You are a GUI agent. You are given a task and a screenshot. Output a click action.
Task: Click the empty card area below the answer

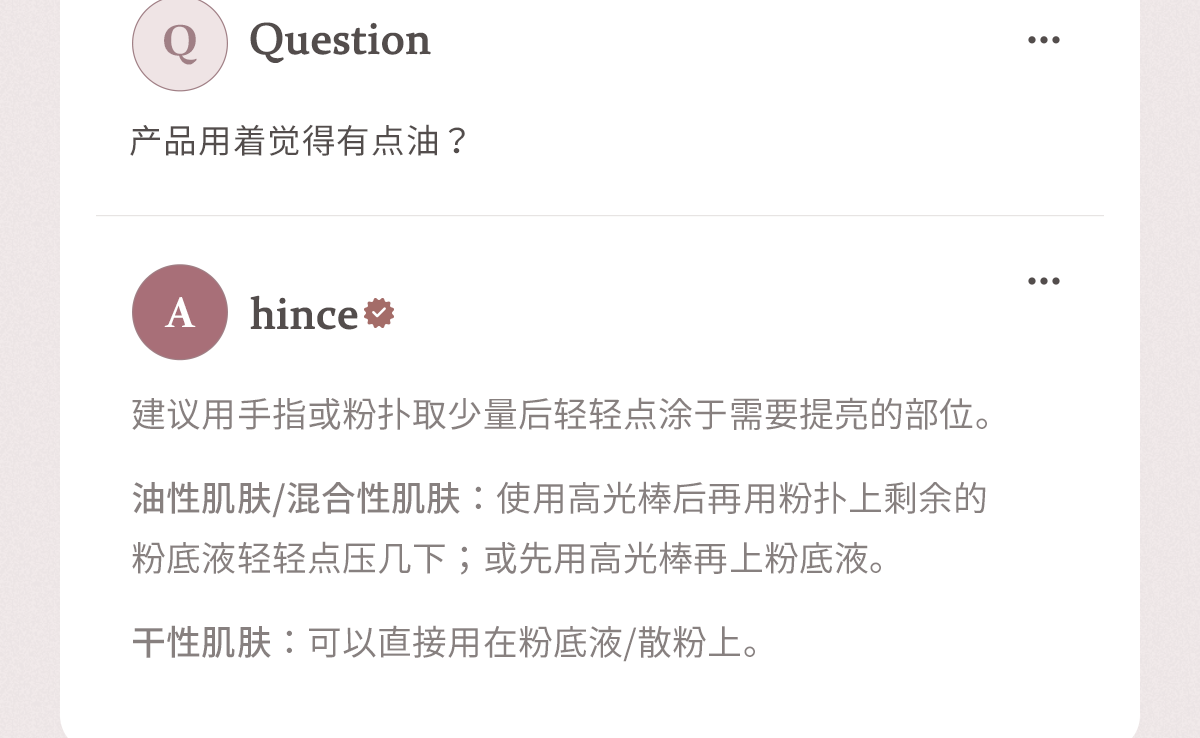(x=600, y=700)
